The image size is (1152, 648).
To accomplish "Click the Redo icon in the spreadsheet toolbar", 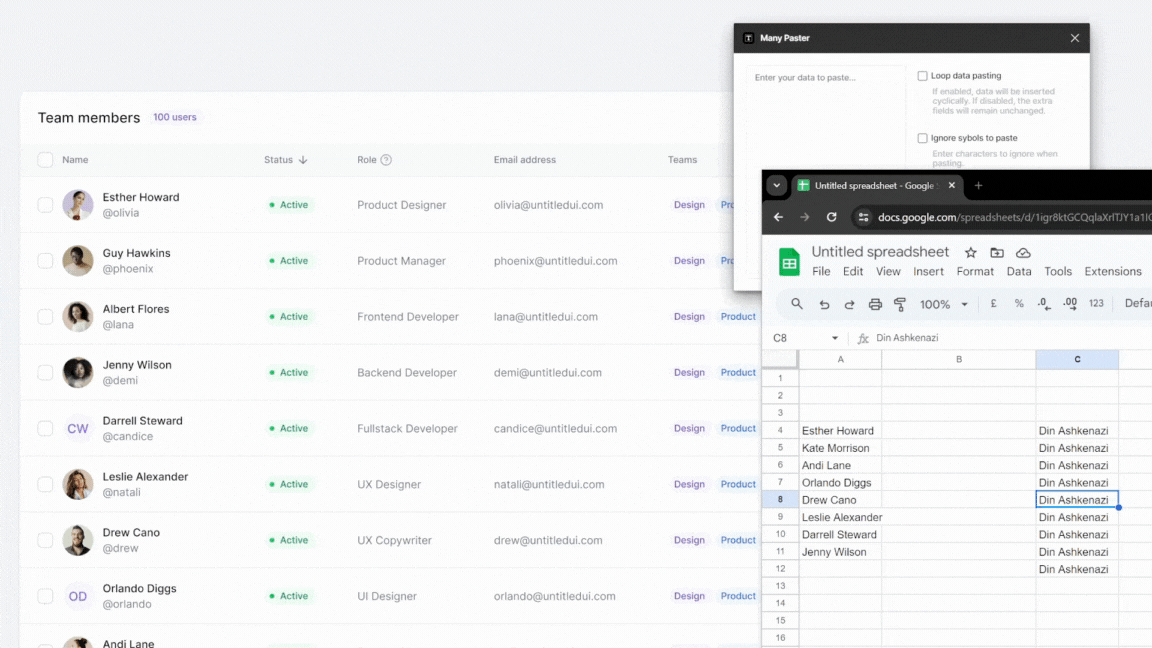I will 848,304.
